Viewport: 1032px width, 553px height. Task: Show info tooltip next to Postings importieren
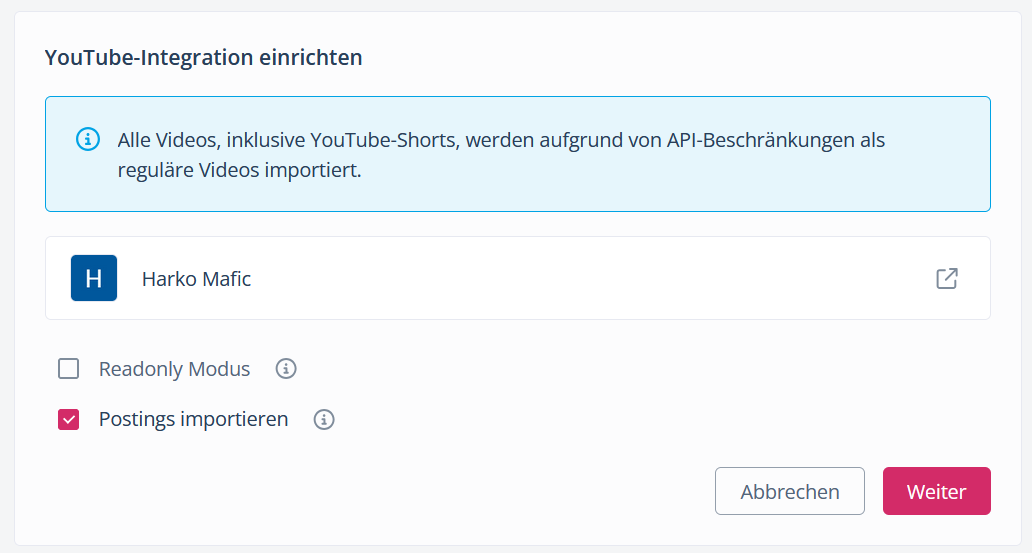(323, 420)
